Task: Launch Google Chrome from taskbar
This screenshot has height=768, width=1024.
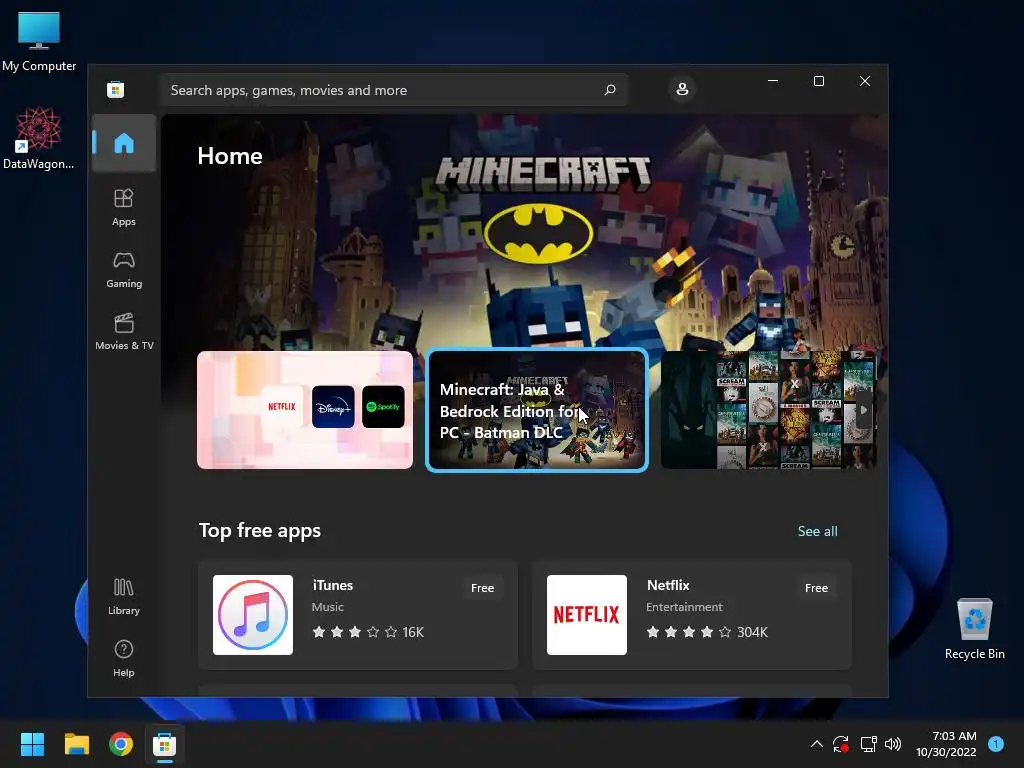Action: point(121,744)
